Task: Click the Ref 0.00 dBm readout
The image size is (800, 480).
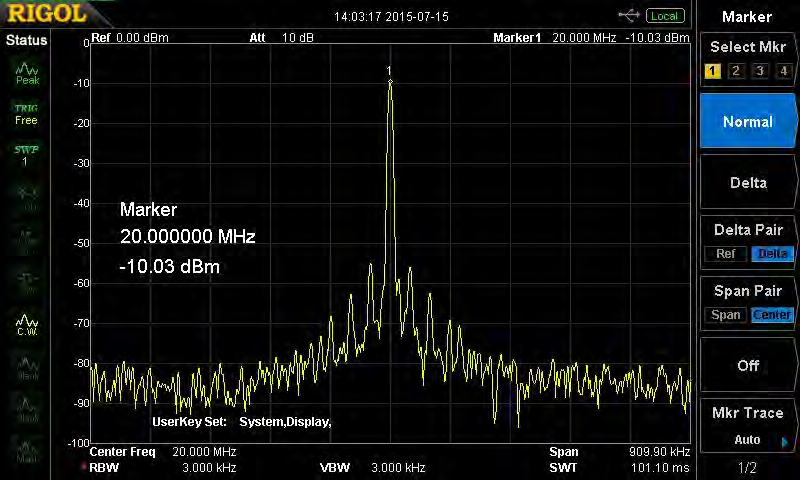Action: (x=130, y=38)
